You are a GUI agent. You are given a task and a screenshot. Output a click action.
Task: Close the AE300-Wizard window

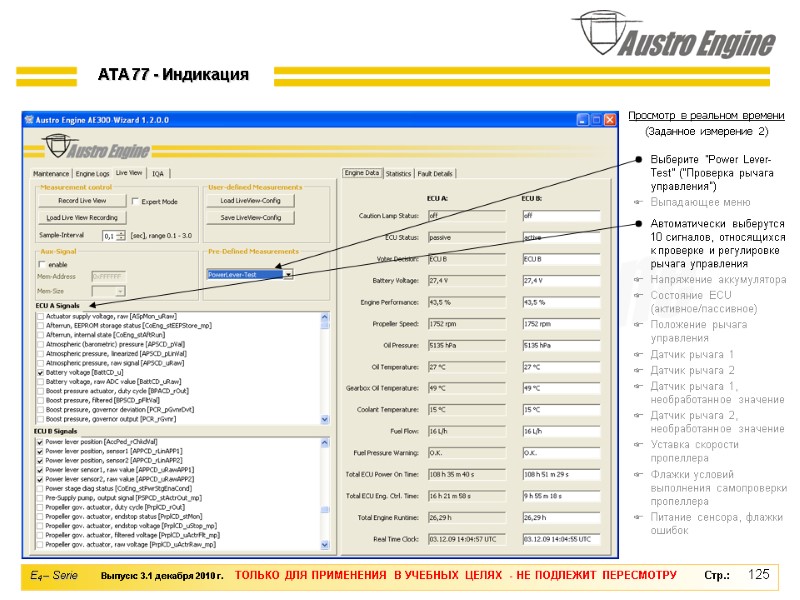[x=610, y=120]
